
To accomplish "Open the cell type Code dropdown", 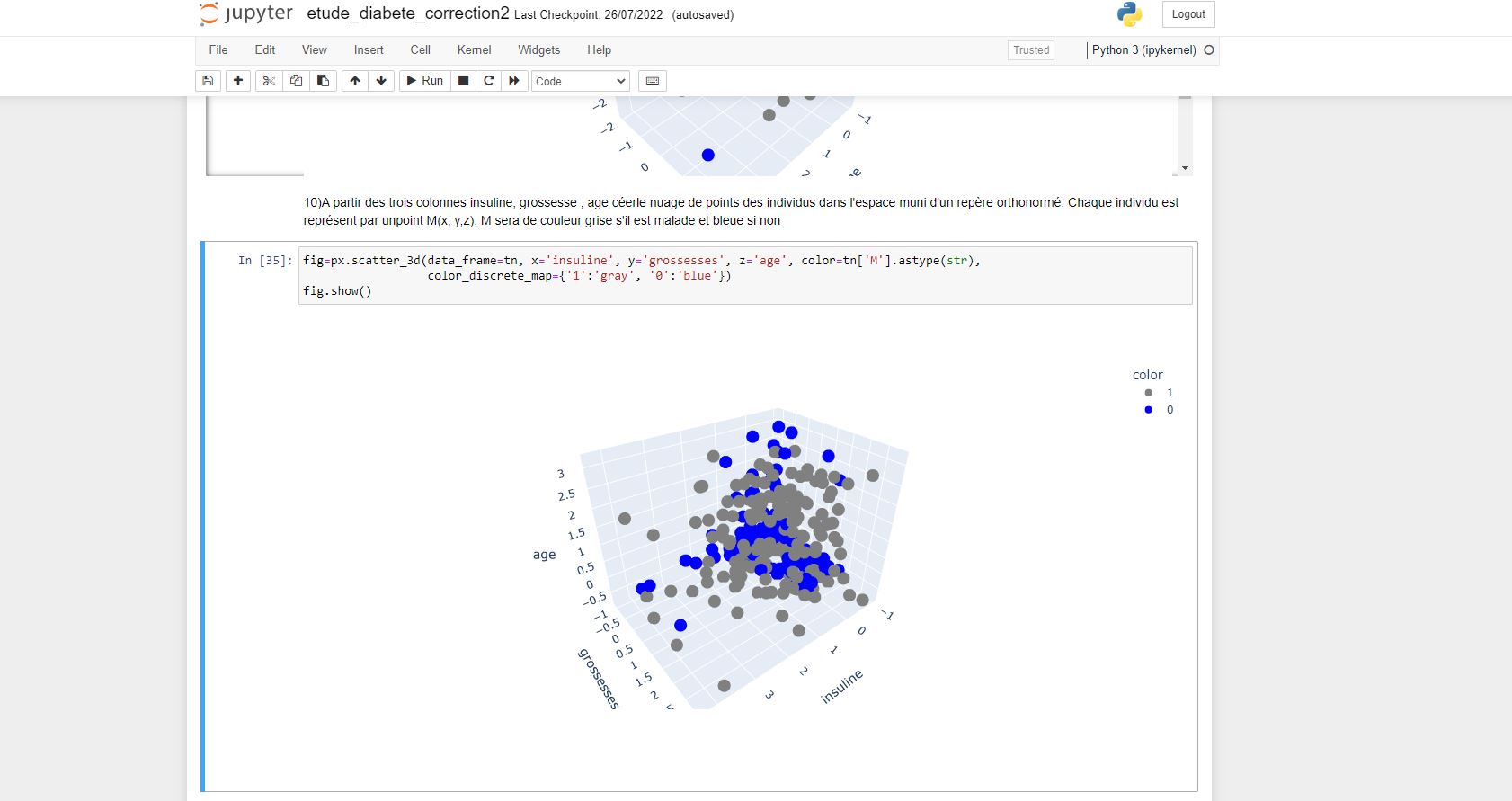I will click(581, 81).
